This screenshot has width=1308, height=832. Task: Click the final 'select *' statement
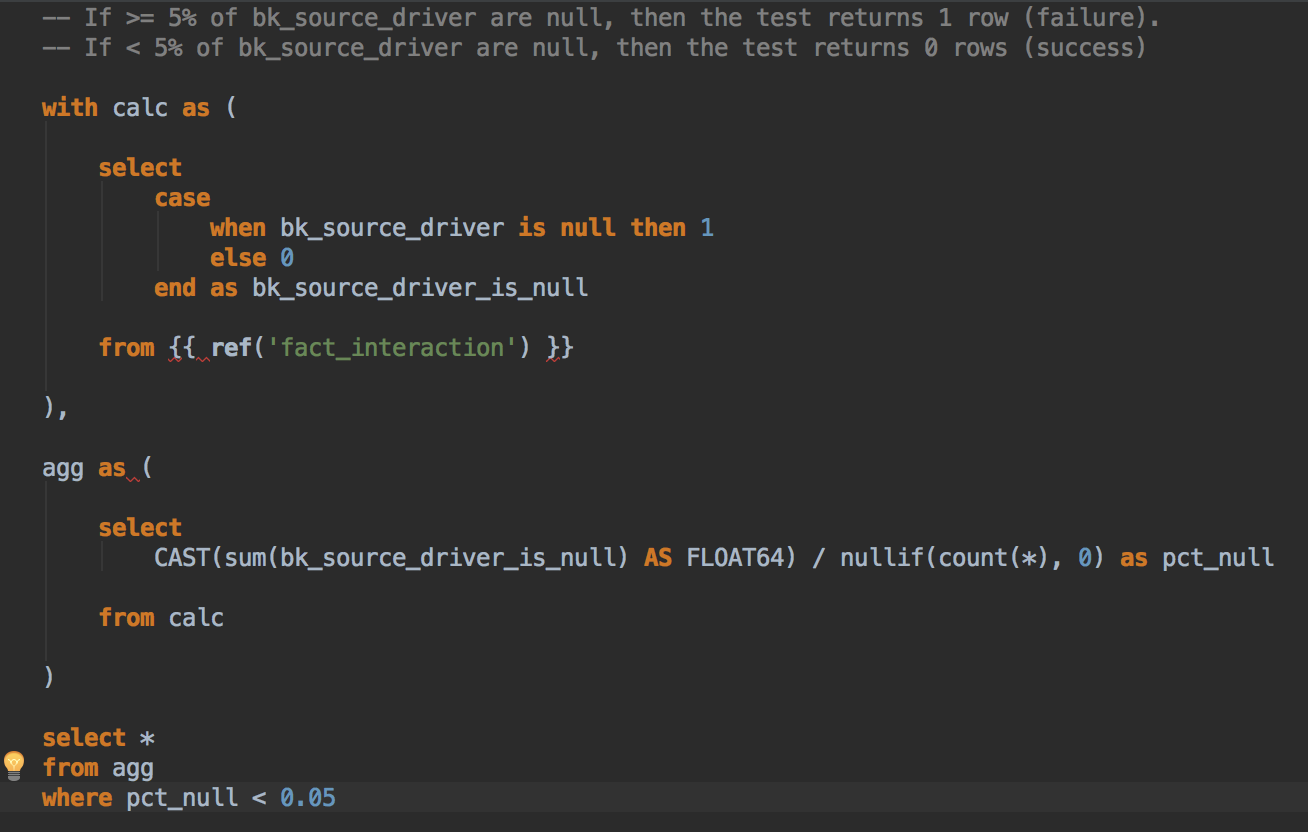point(98,738)
